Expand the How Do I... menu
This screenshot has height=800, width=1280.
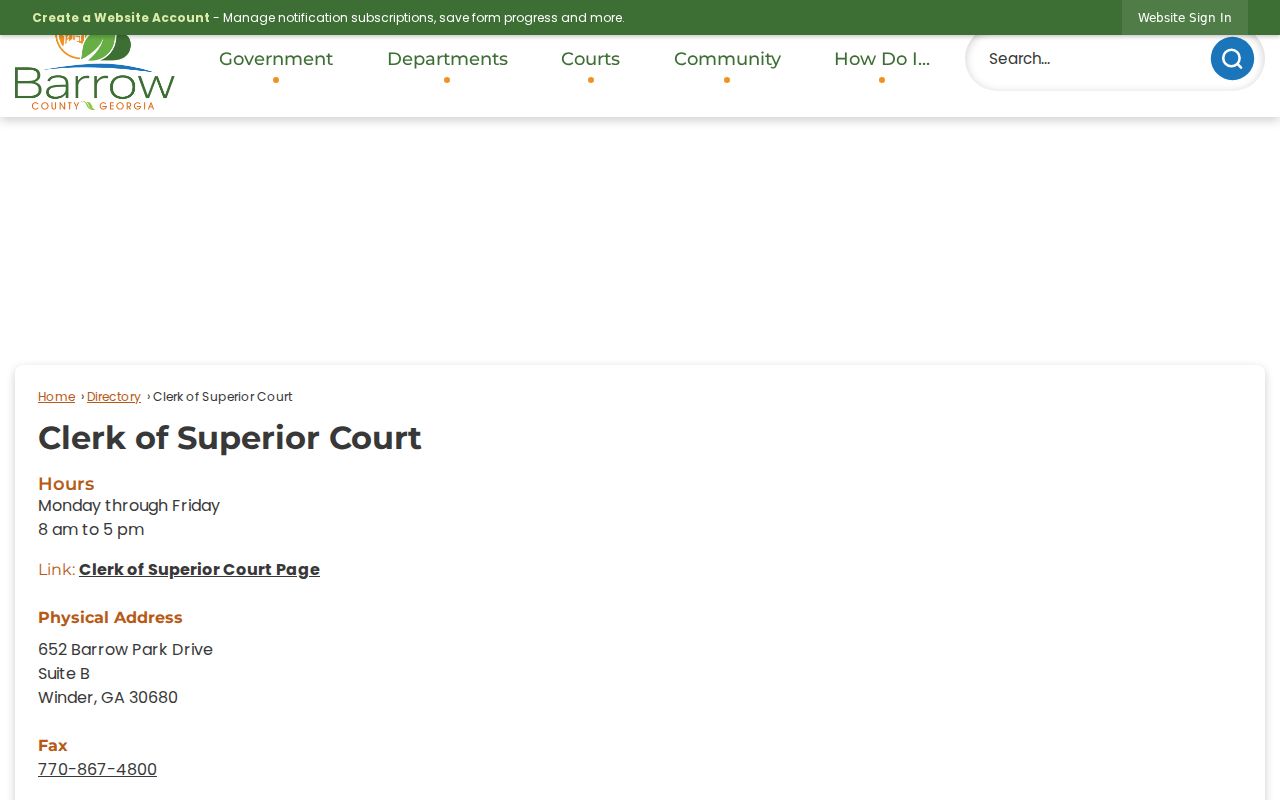(882, 59)
